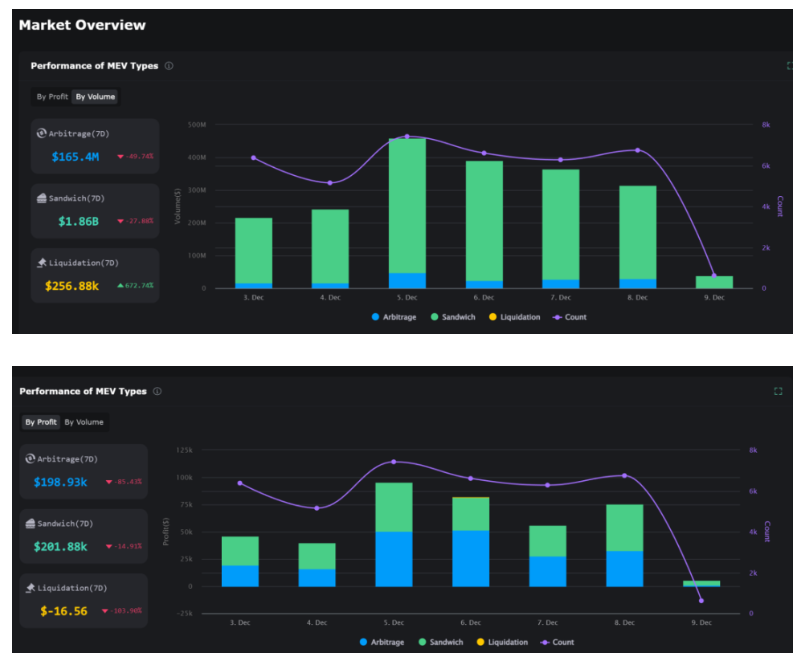800x661 pixels.
Task: Click Liquidation gavel icon in upper card
Action: (x=42, y=263)
